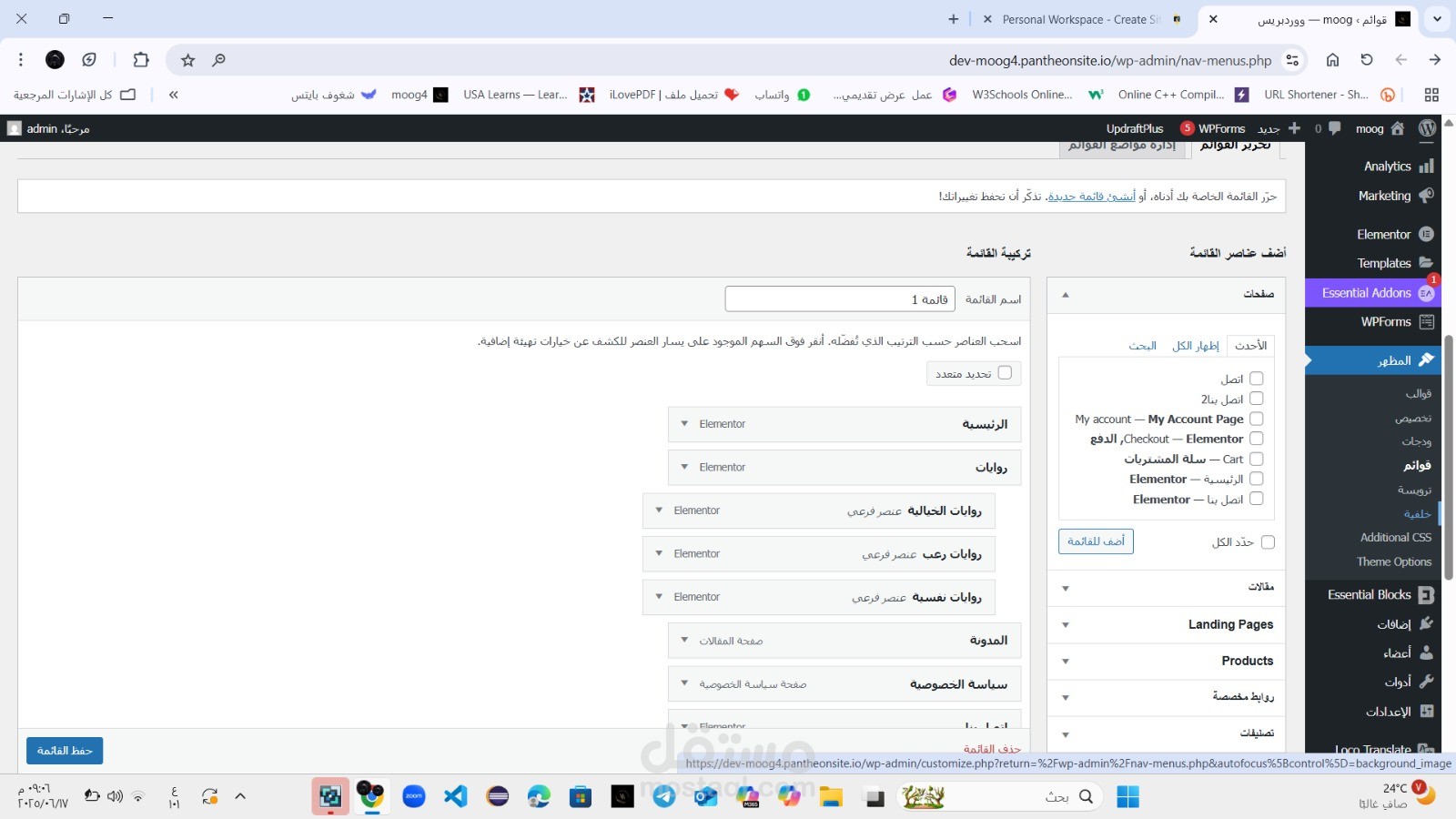Click the browser address bar URL
Viewport: 1456px width, 819px height.
pyautogui.click(x=1110, y=61)
